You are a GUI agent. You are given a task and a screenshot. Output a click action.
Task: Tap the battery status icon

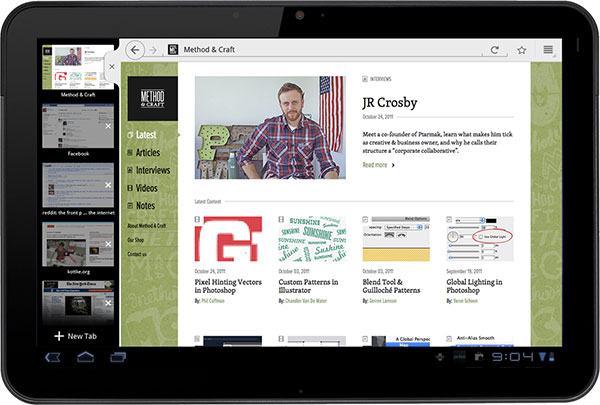[x=551, y=357]
